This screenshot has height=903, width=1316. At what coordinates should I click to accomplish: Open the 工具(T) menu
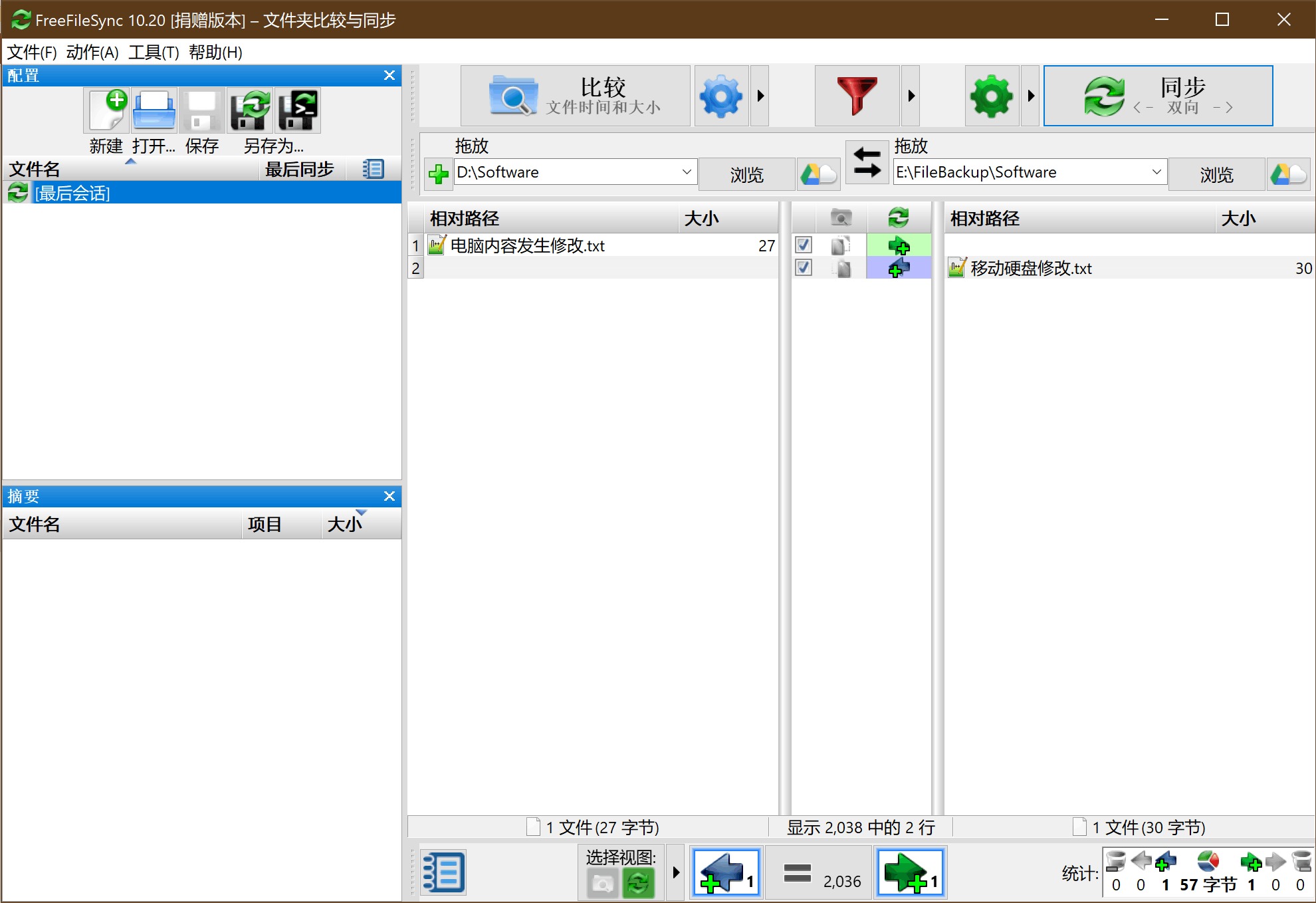154,53
